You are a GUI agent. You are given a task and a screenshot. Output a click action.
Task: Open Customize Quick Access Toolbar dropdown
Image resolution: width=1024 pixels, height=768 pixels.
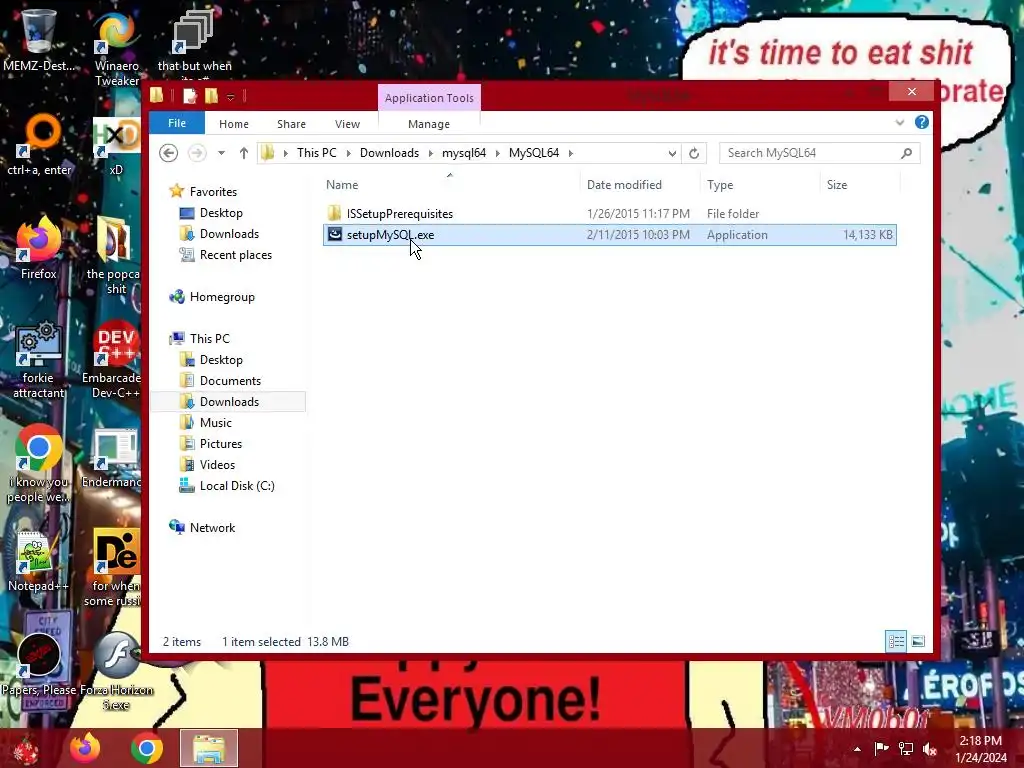coord(231,97)
